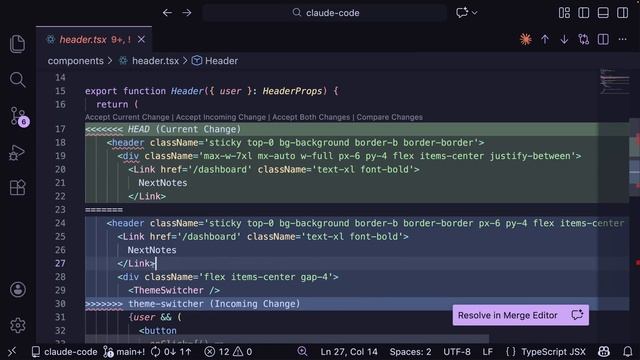This screenshot has height=360, width=640.
Task: Open the editor More Actions ellipsis
Action: click(622, 39)
